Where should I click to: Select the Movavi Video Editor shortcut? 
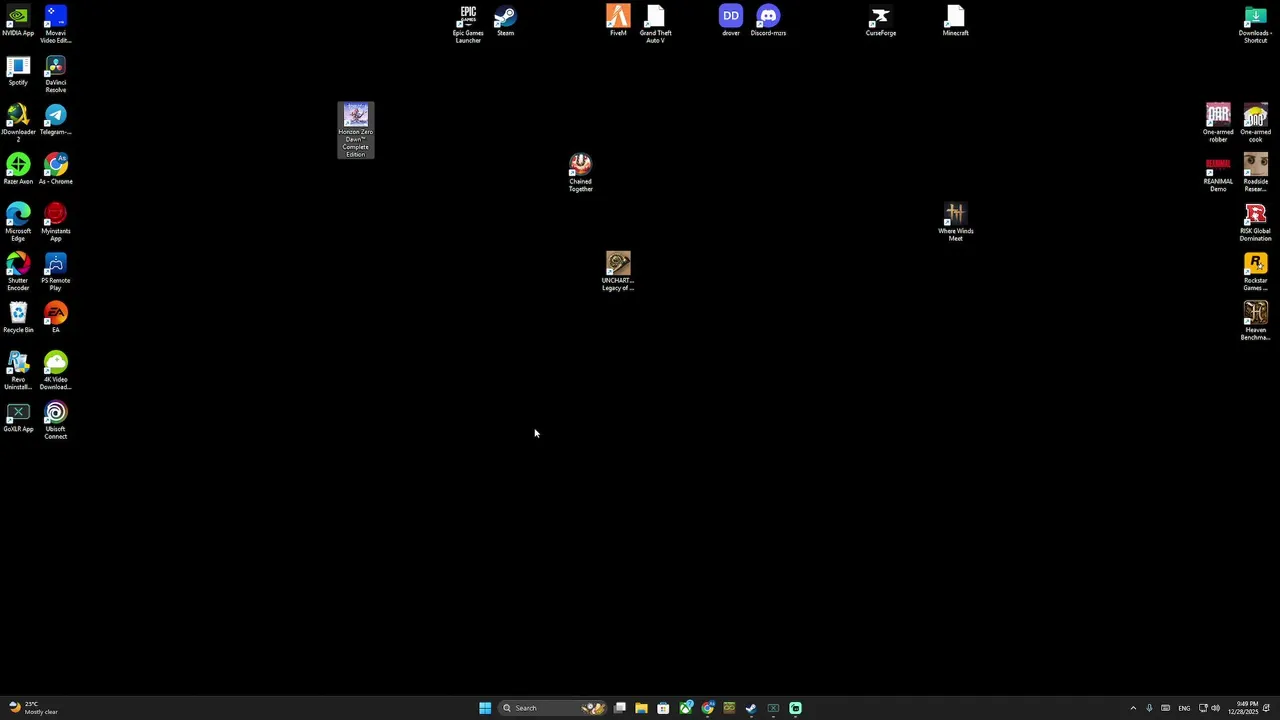click(55, 25)
